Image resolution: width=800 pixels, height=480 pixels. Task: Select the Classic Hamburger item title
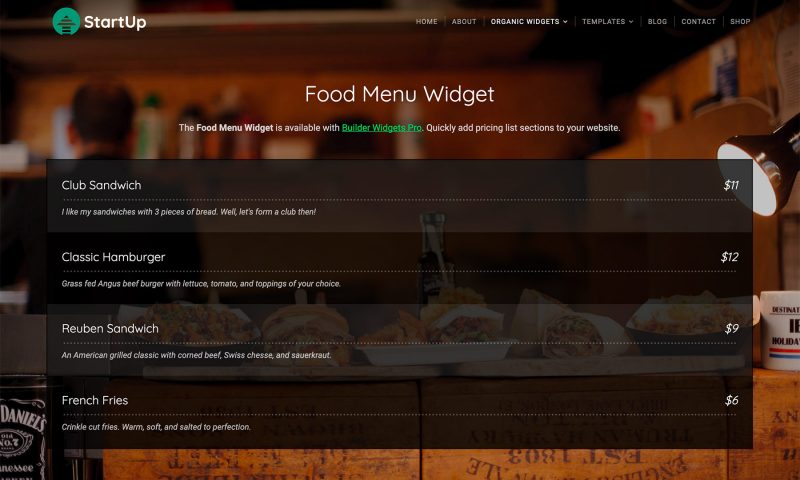[x=113, y=257]
